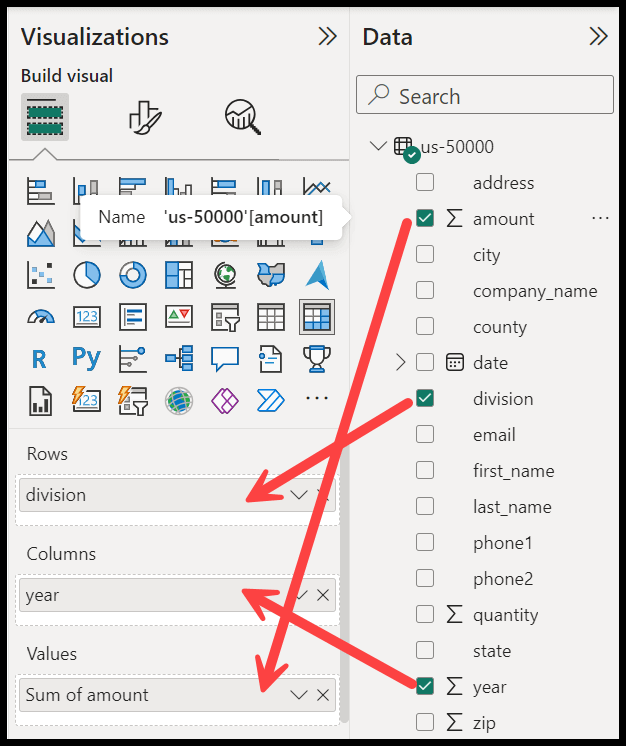Check the zip field
The height and width of the screenshot is (746, 626).
tap(425, 722)
